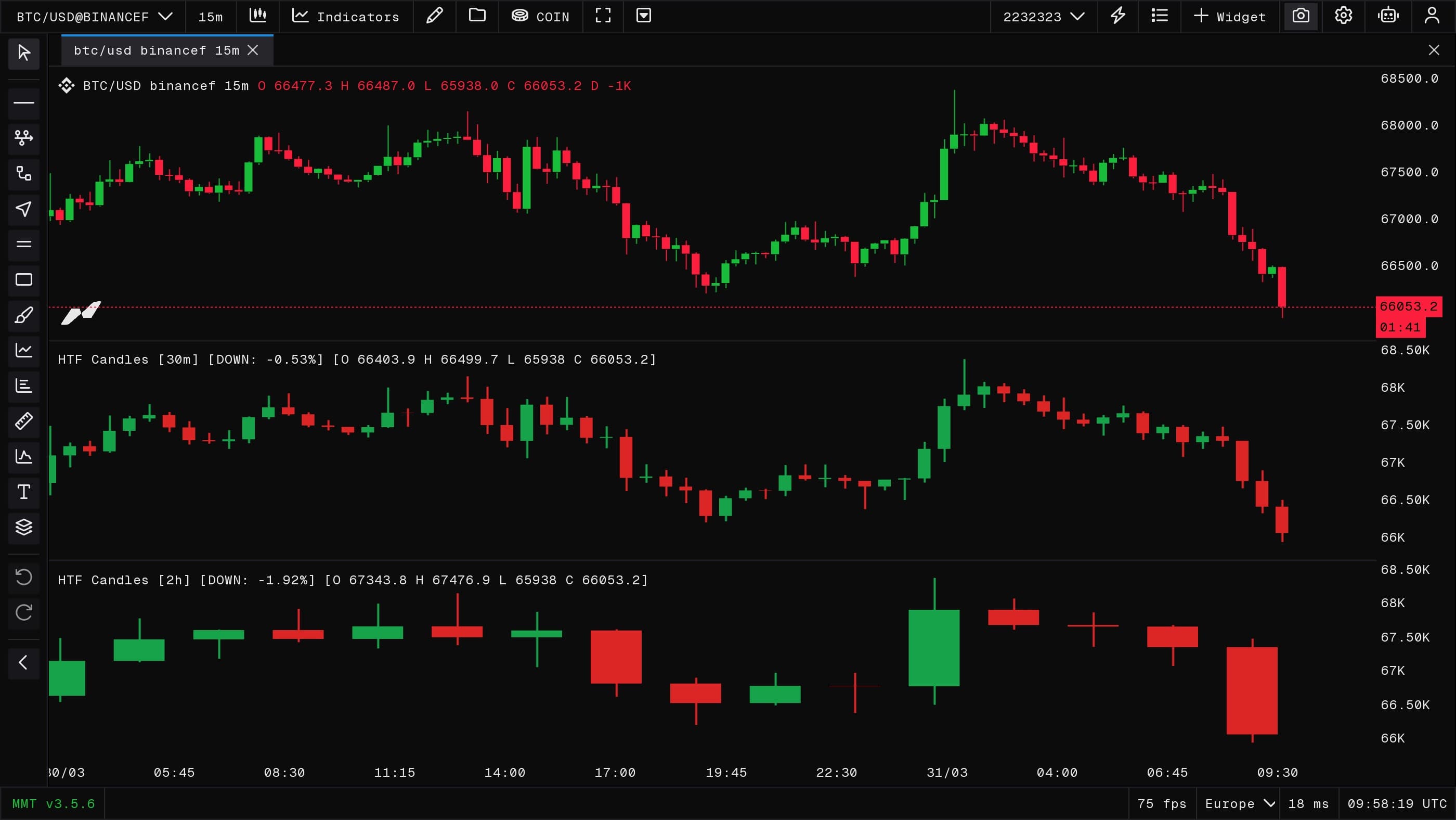
Task: Select the horizontal line drawing tool
Action: pyautogui.click(x=24, y=103)
